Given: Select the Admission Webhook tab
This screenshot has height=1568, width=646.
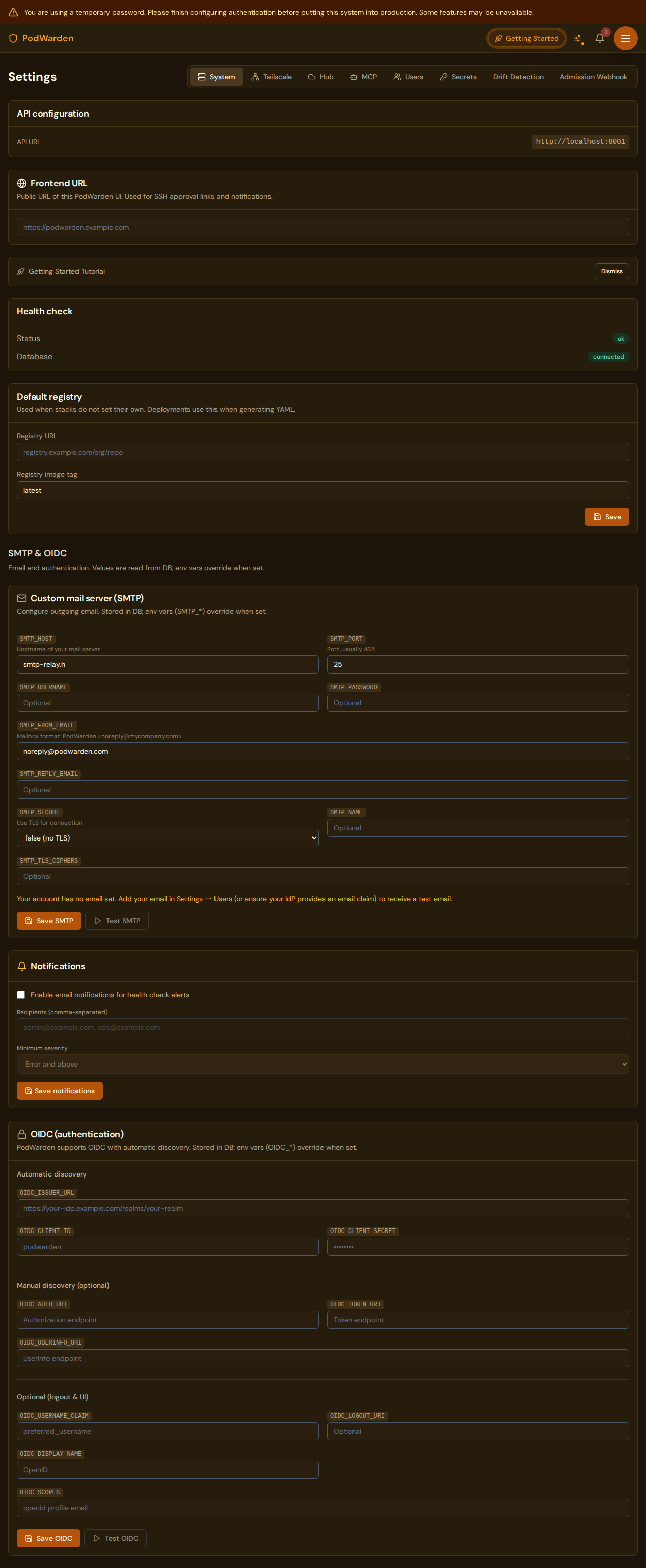Looking at the screenshot, I should (x=593, y=77).
